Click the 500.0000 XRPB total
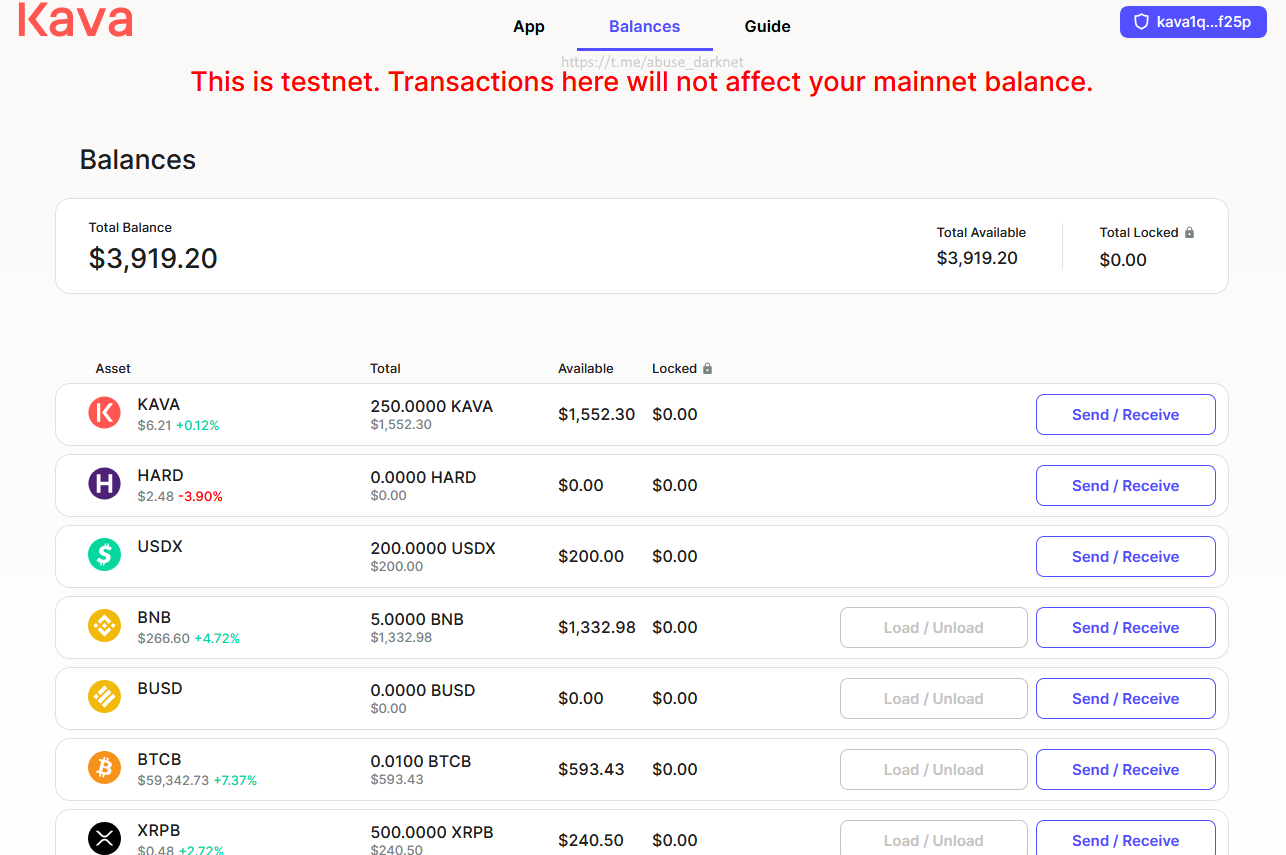 [x=432, y=833]
